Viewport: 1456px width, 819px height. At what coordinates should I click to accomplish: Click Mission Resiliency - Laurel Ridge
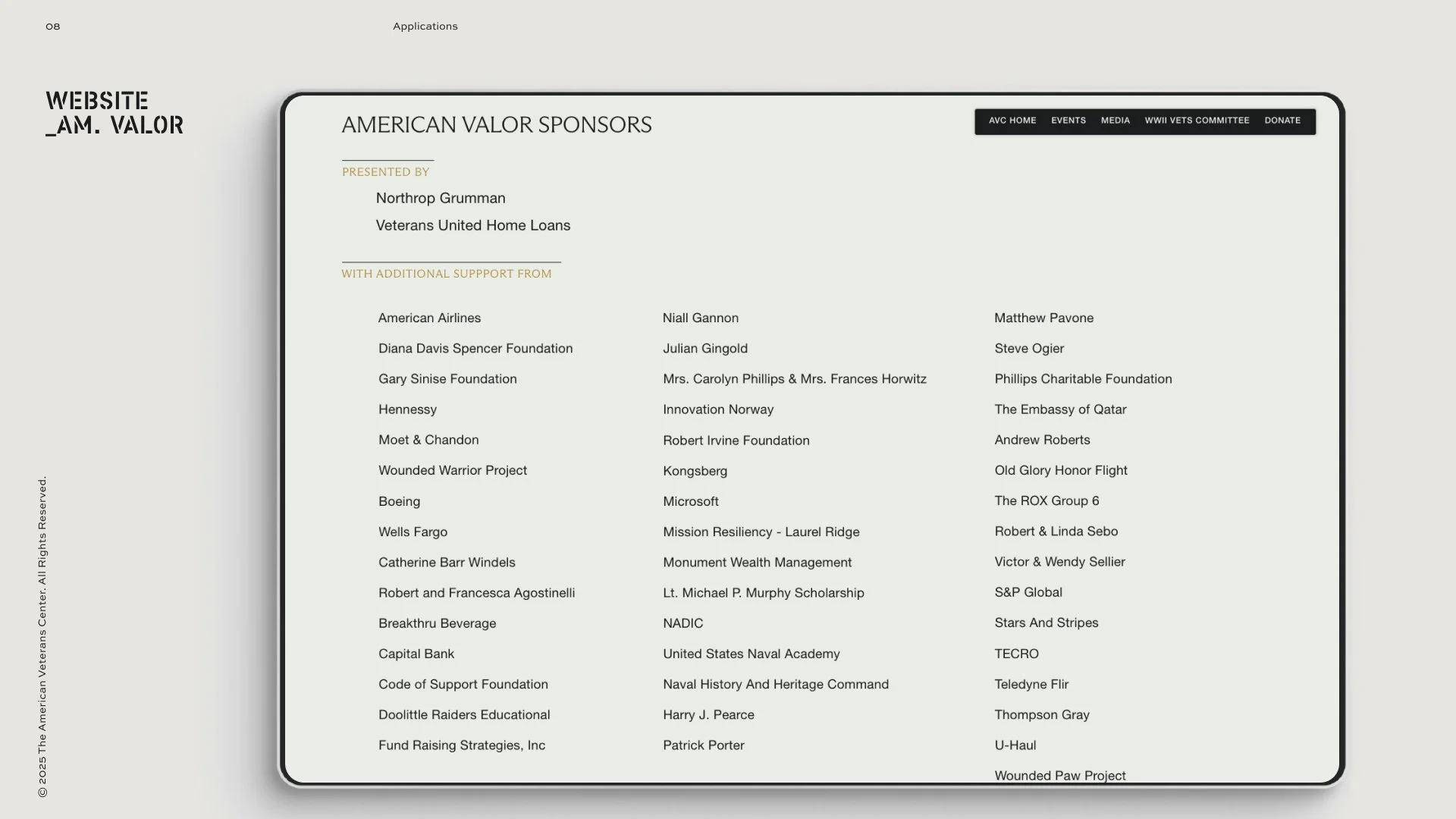(761, 532)
